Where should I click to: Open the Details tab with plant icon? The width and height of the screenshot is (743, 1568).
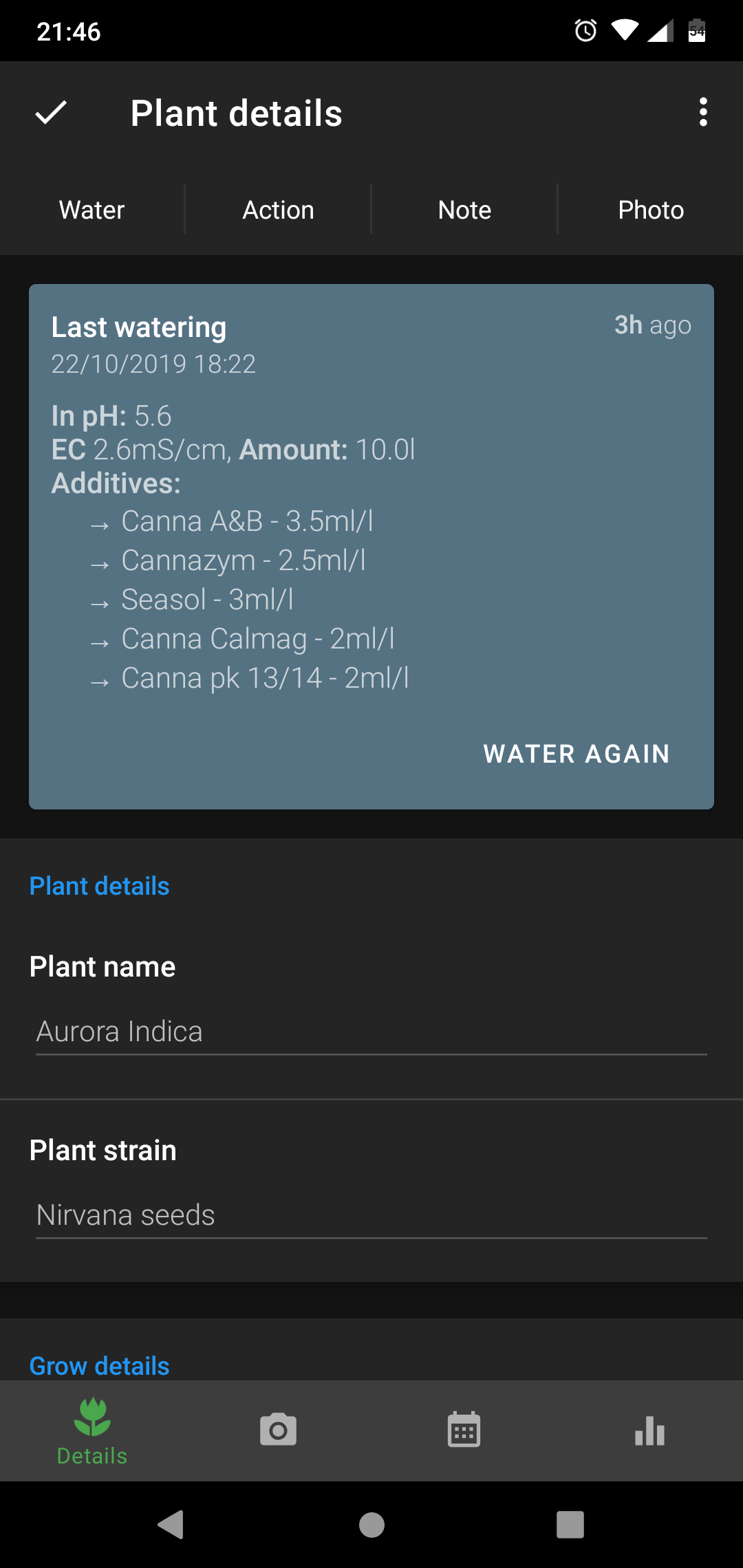coord(92,1430)
